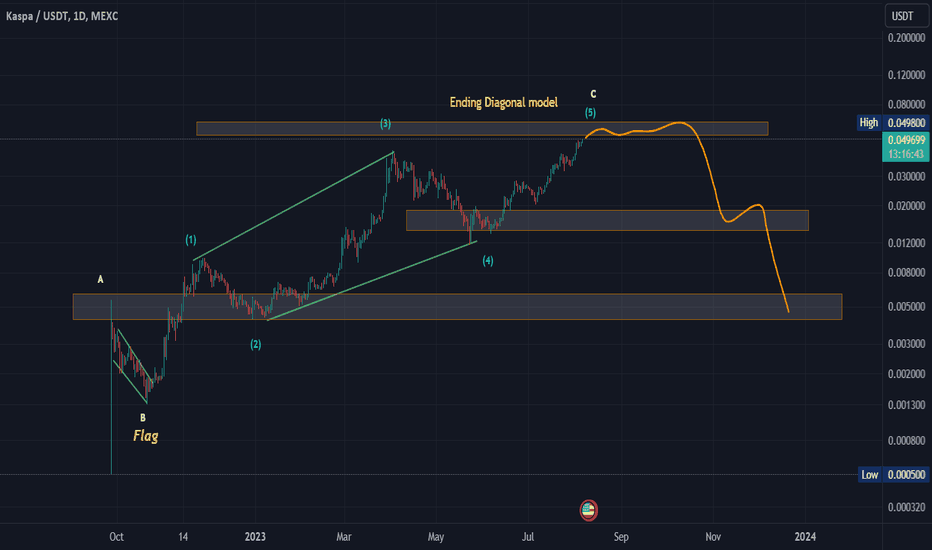Click the Sep label on time axis
Viewport: 932px width, 550px height.
(x=621, y=536)
